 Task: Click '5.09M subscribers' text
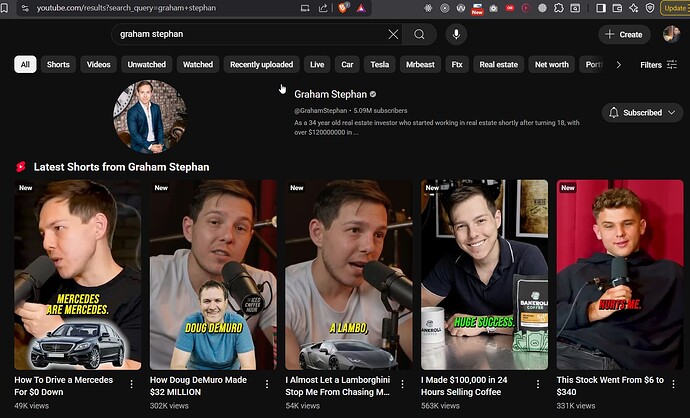click(381, 110)
